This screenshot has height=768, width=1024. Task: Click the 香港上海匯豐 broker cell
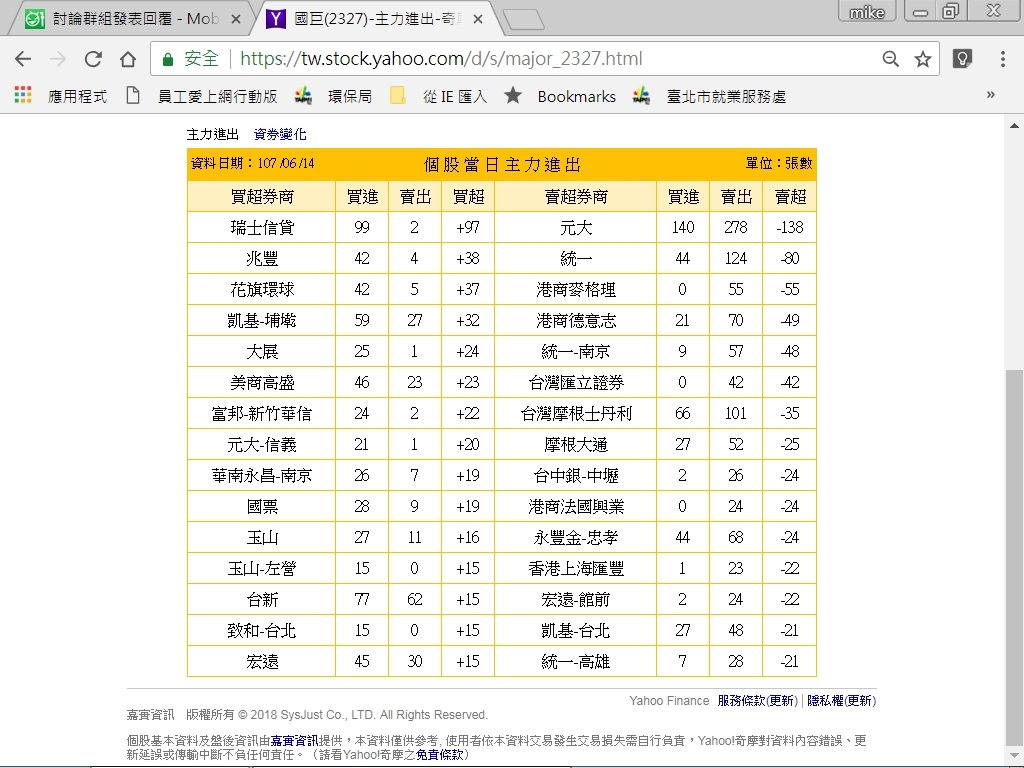pos(576,569)
